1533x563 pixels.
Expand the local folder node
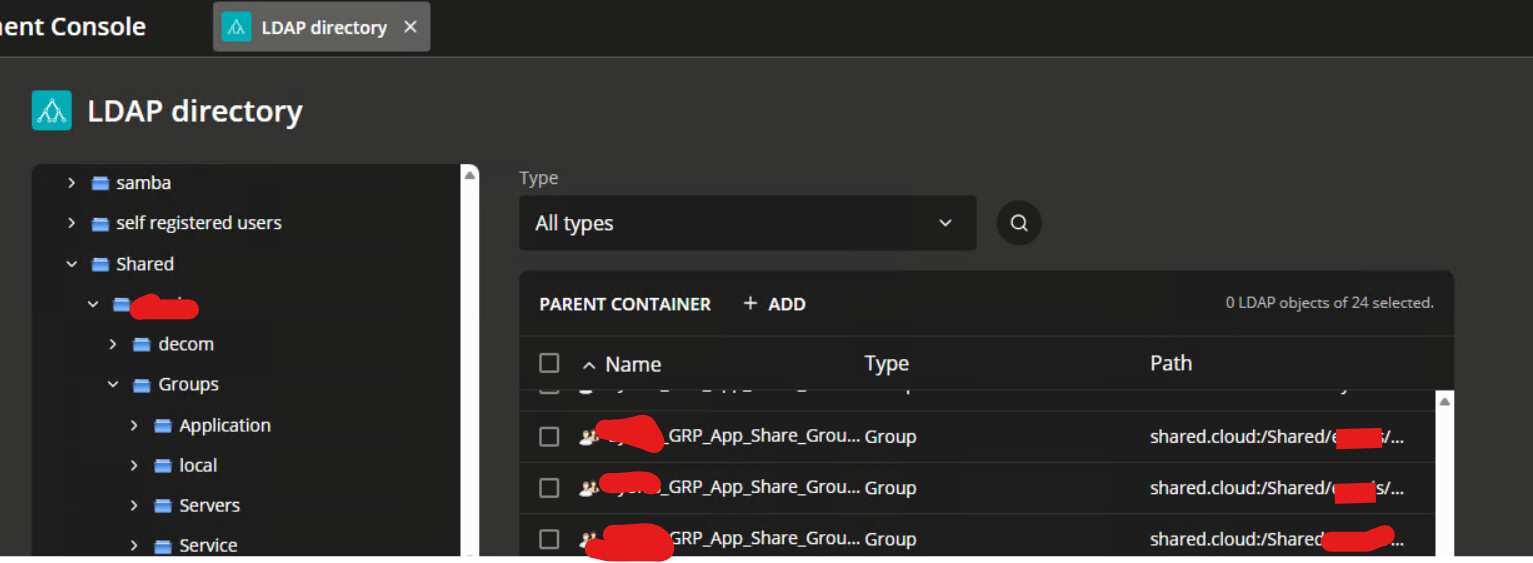(x=134, y=465)
